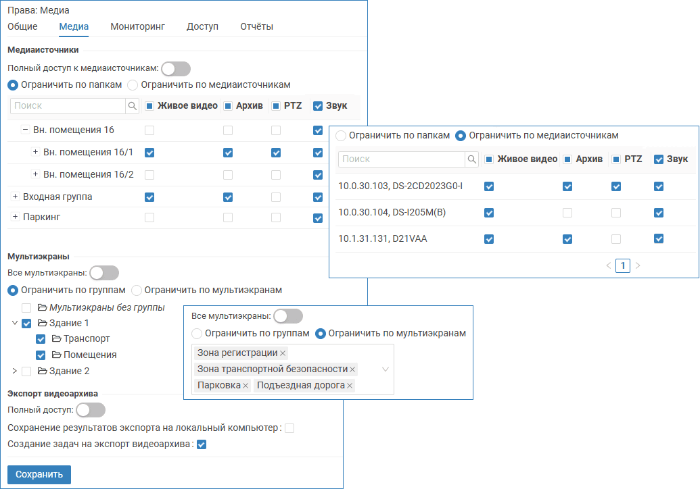Click search field in media sources popup
The image size is (700, 489).
coord(402,159)
